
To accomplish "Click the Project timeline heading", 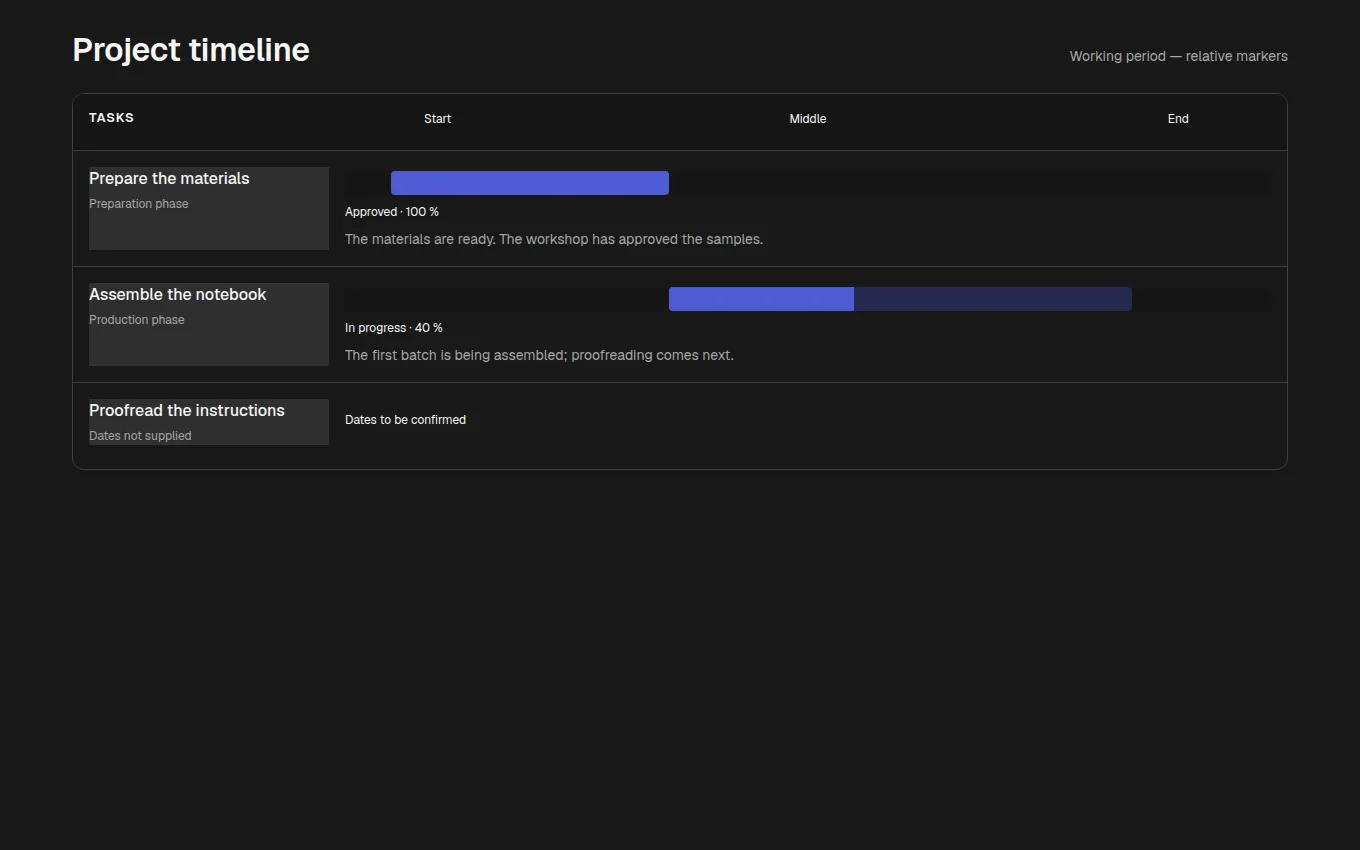I will (191, 50).
